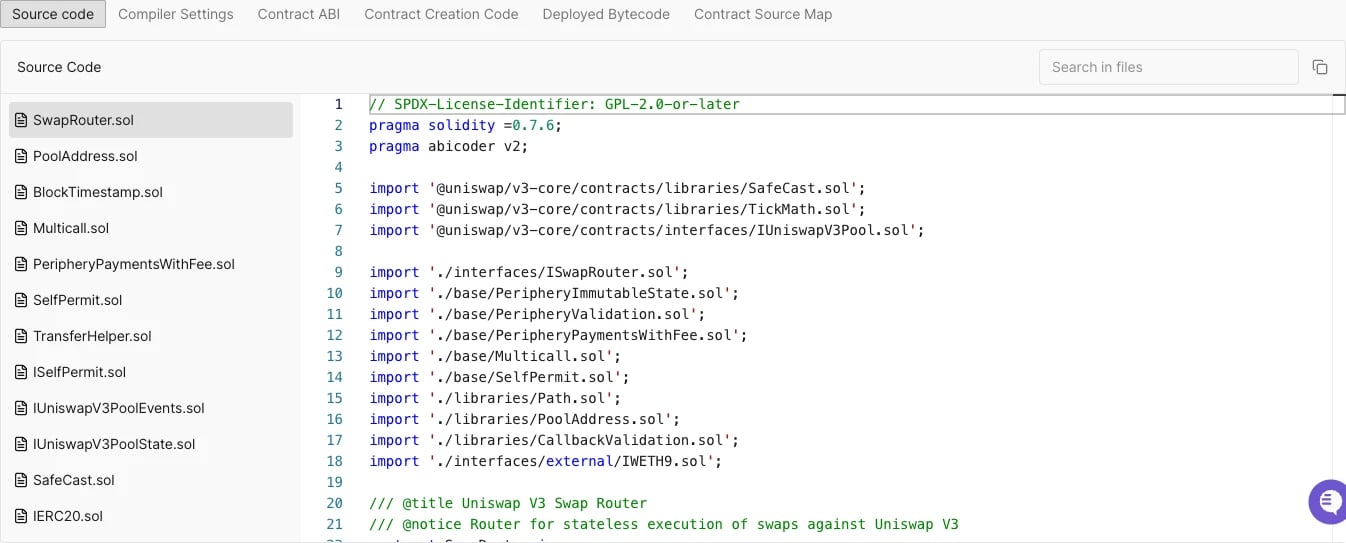Open IUniswapV3PoolEvents.sol file

pos(151,408)
